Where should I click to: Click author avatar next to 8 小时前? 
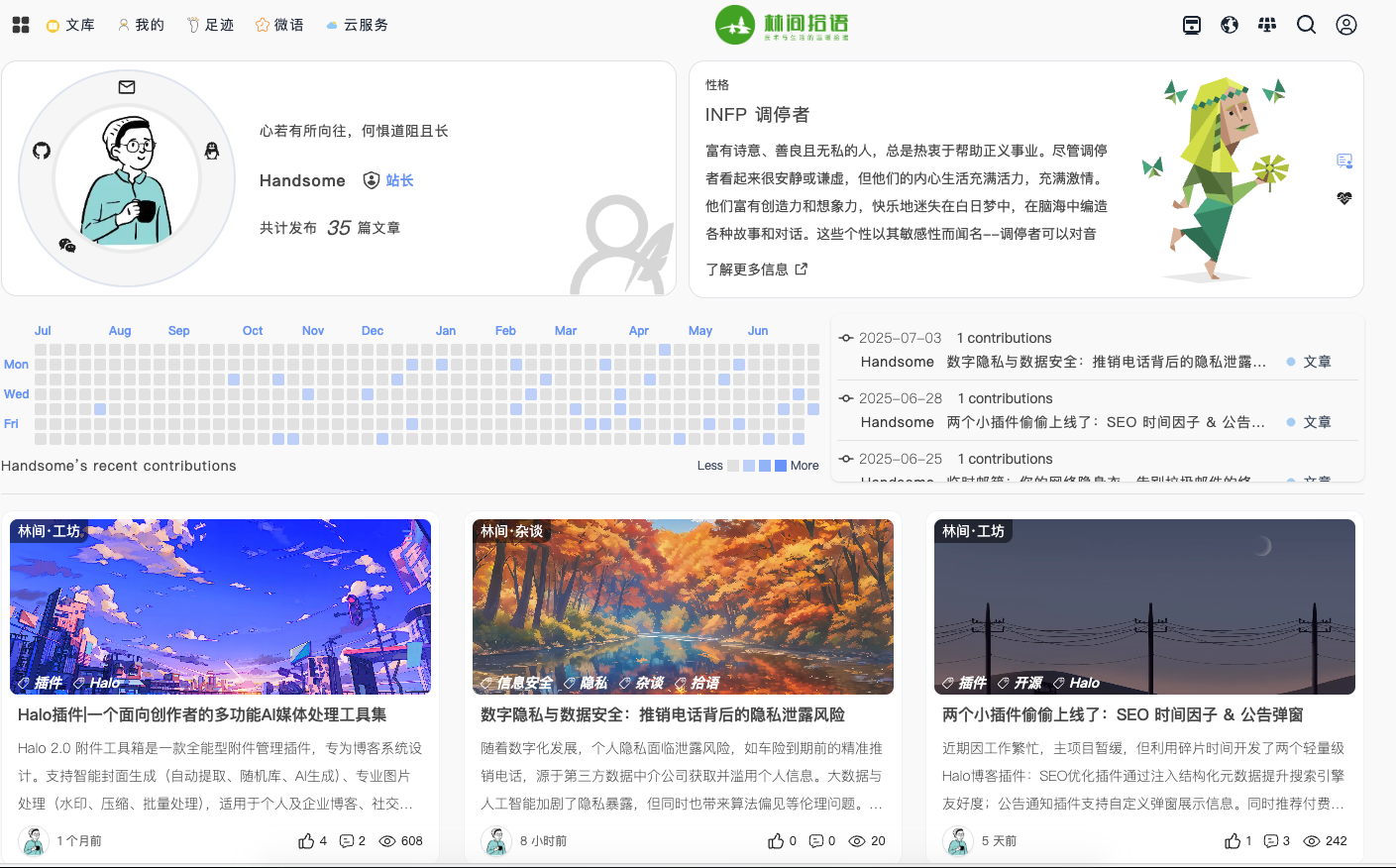496,841
